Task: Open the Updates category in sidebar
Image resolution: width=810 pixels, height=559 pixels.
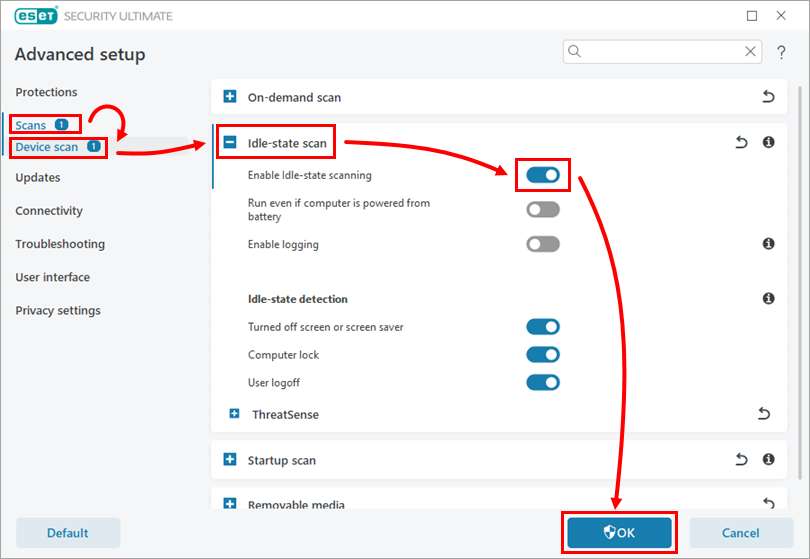Action: (x=38, y=178)
